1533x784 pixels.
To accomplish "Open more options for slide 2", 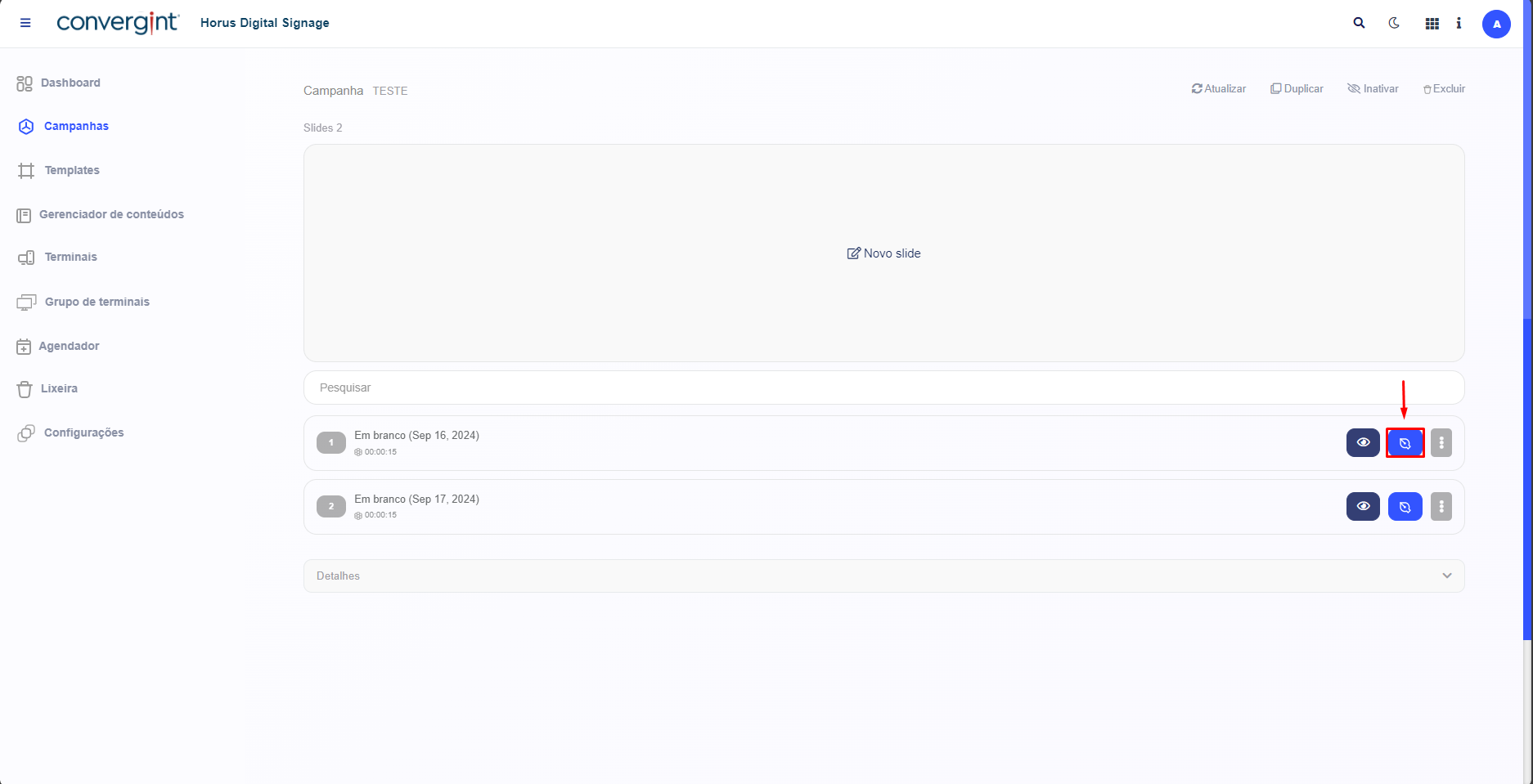I will [1441, 507].
